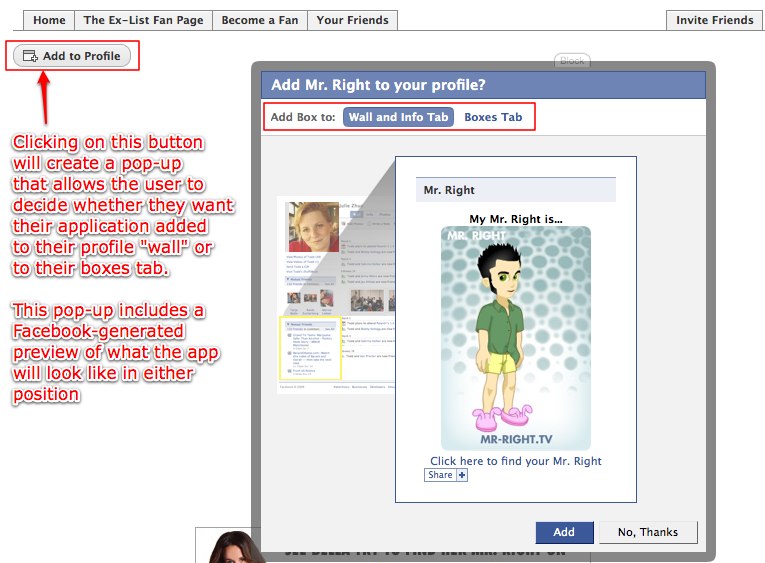The image size is (765, 563).
Task: Click the Share button in preview
Action: coord(440,475)
